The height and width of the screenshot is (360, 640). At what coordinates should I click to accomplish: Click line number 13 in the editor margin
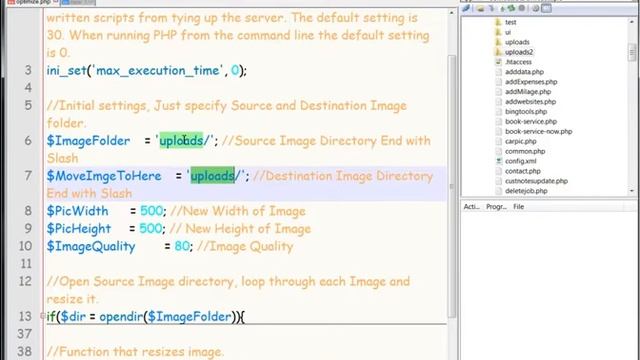[25, 316]
